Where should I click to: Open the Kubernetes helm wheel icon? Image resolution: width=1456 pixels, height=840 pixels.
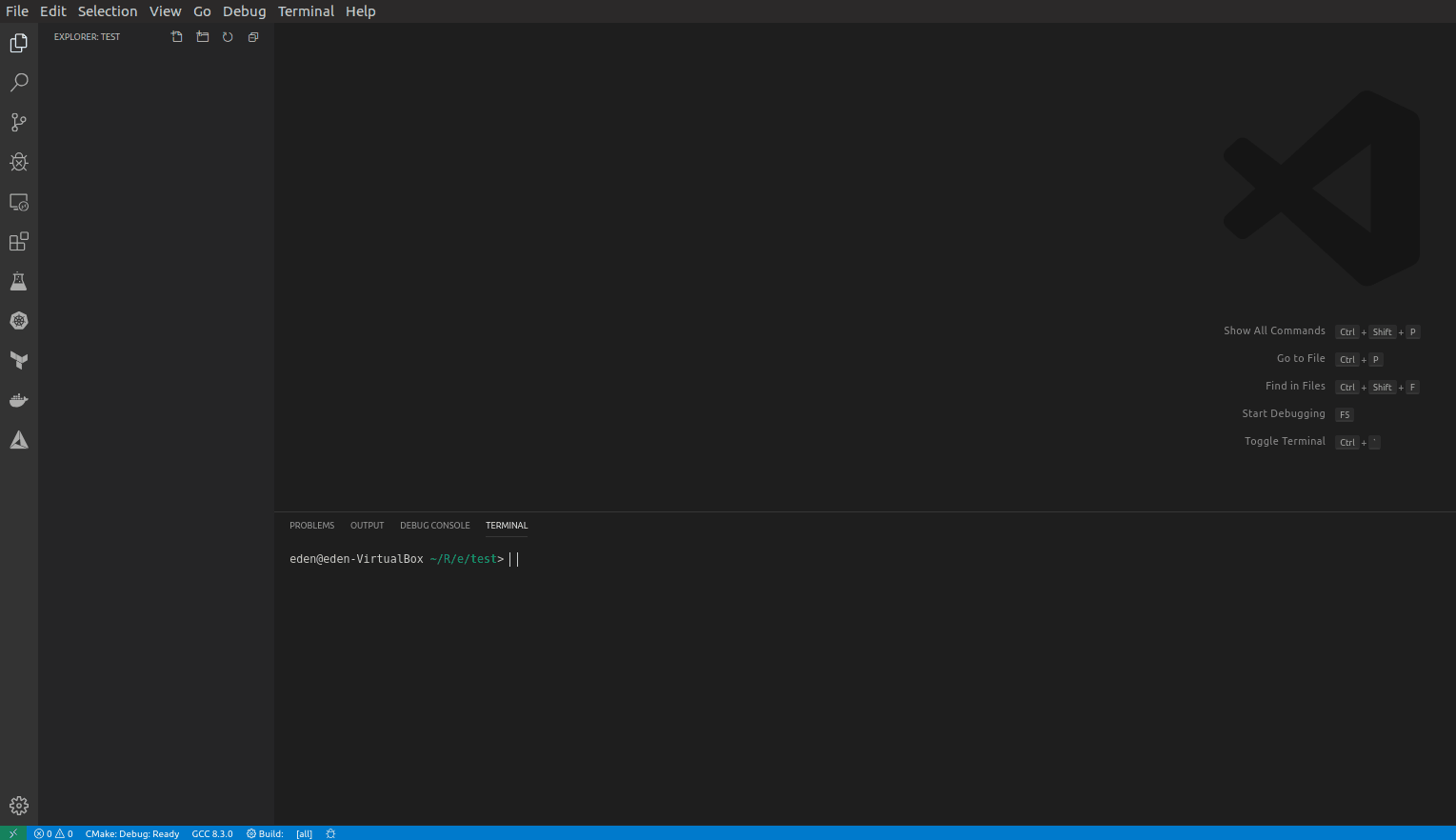18,321
